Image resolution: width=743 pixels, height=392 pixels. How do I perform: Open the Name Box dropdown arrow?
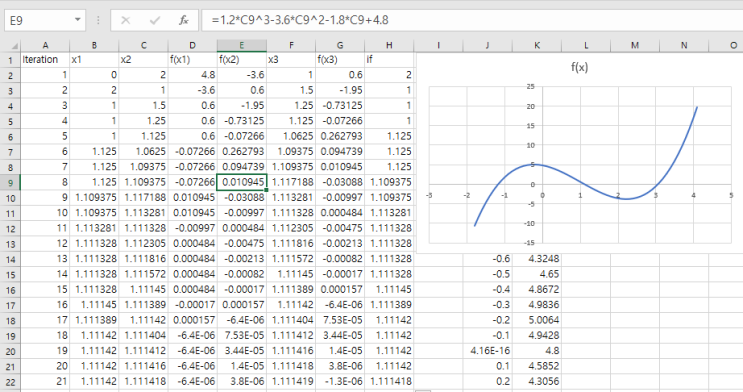point(77,20)
